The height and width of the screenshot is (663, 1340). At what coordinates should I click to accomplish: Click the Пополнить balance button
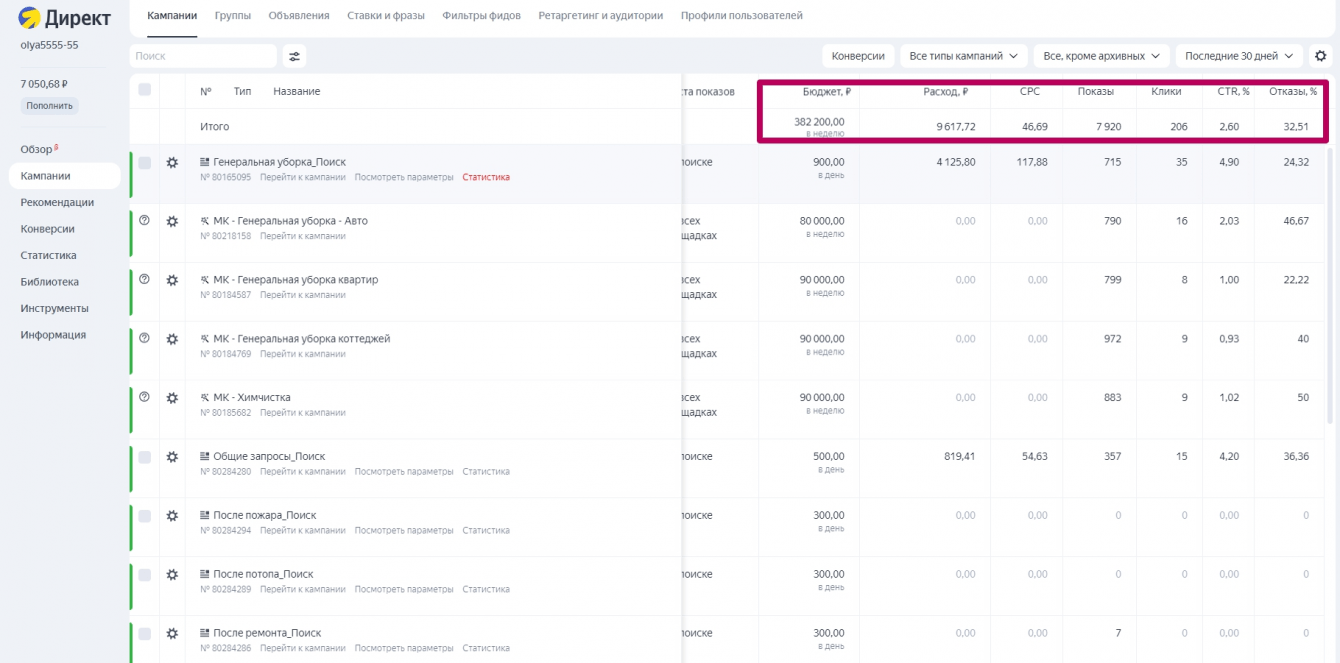pyautogui.click(x=49, y=106)
